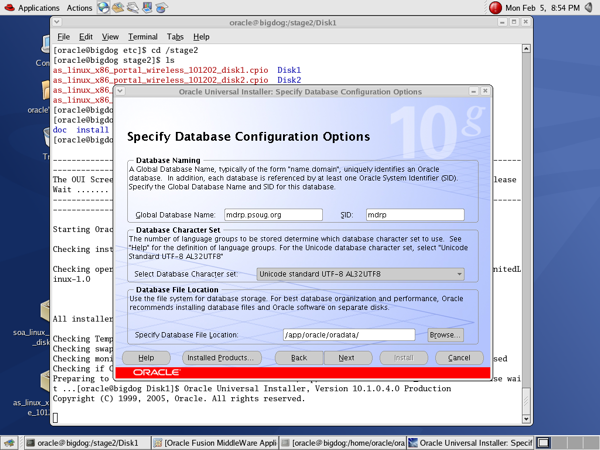Click the disk1.cpio file name in terminal
This screenshot has height=450, width=600.
tap(160, 70)
